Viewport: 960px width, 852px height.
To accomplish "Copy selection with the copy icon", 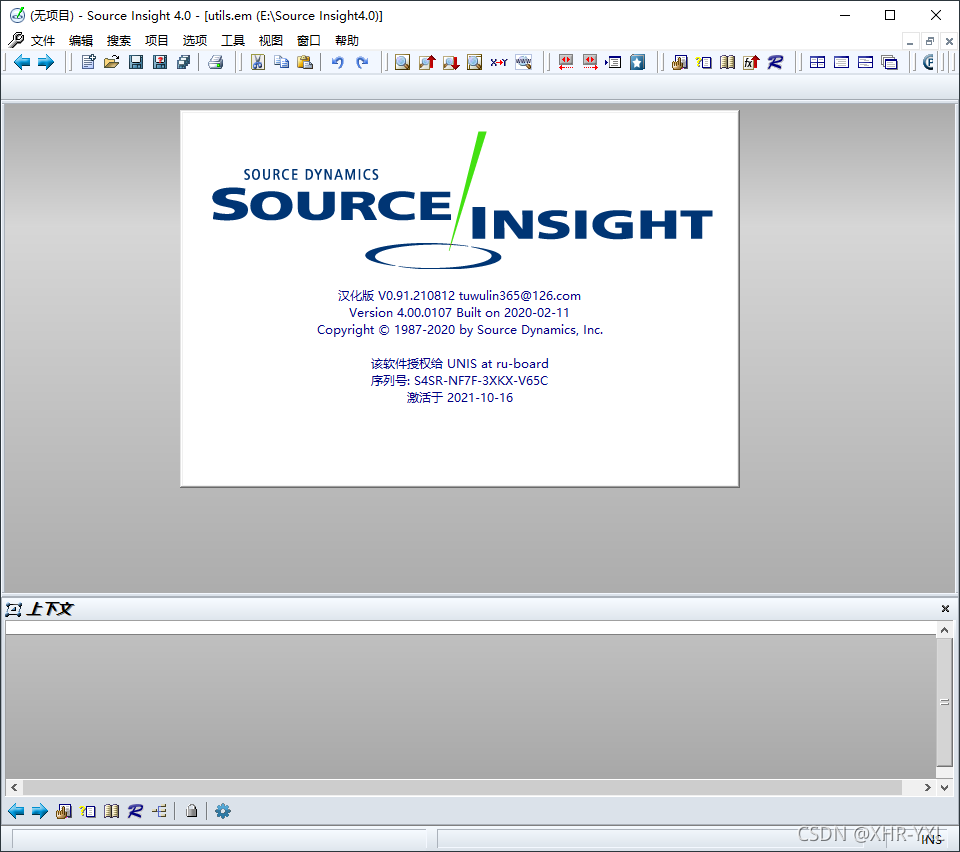I will coord(282,62).
